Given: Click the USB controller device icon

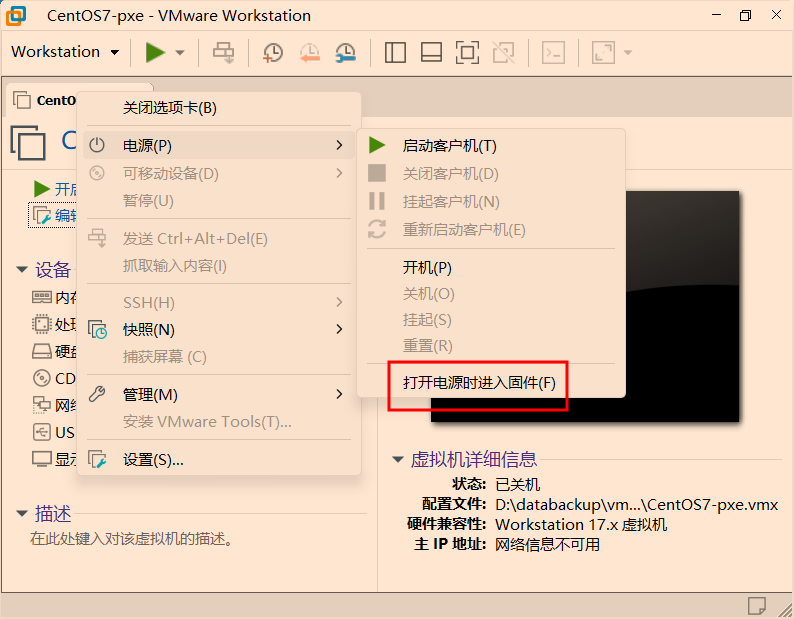Looking at the screenshot, I should tap(42, 432).
